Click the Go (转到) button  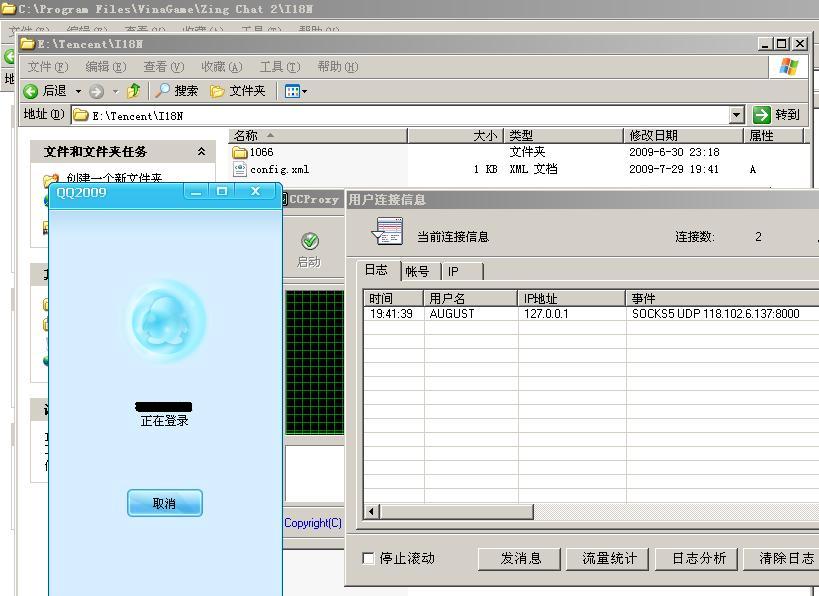[x=776, y=115]
